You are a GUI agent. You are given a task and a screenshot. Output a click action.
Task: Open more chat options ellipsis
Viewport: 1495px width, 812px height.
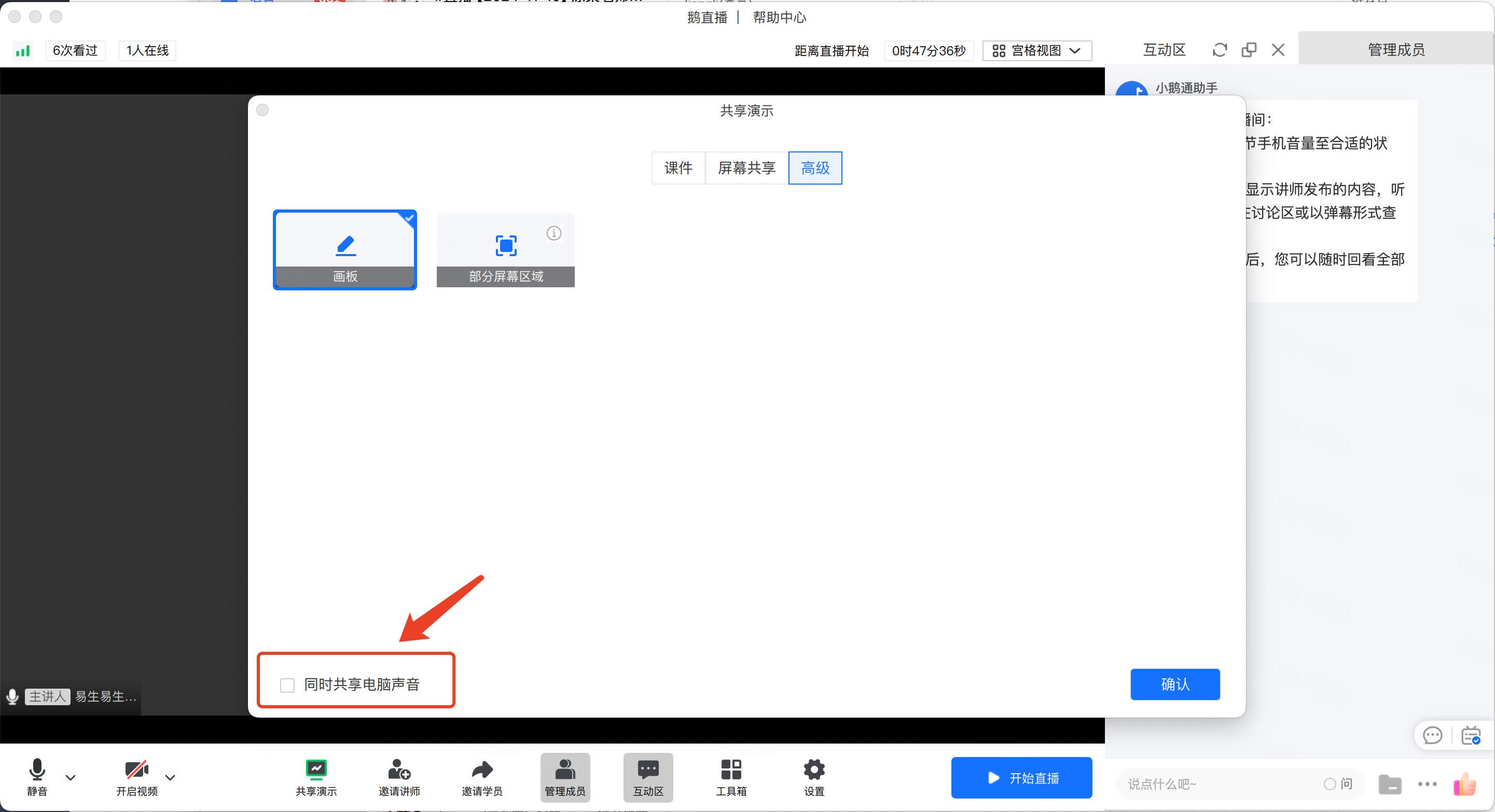tap(1427, 784)
